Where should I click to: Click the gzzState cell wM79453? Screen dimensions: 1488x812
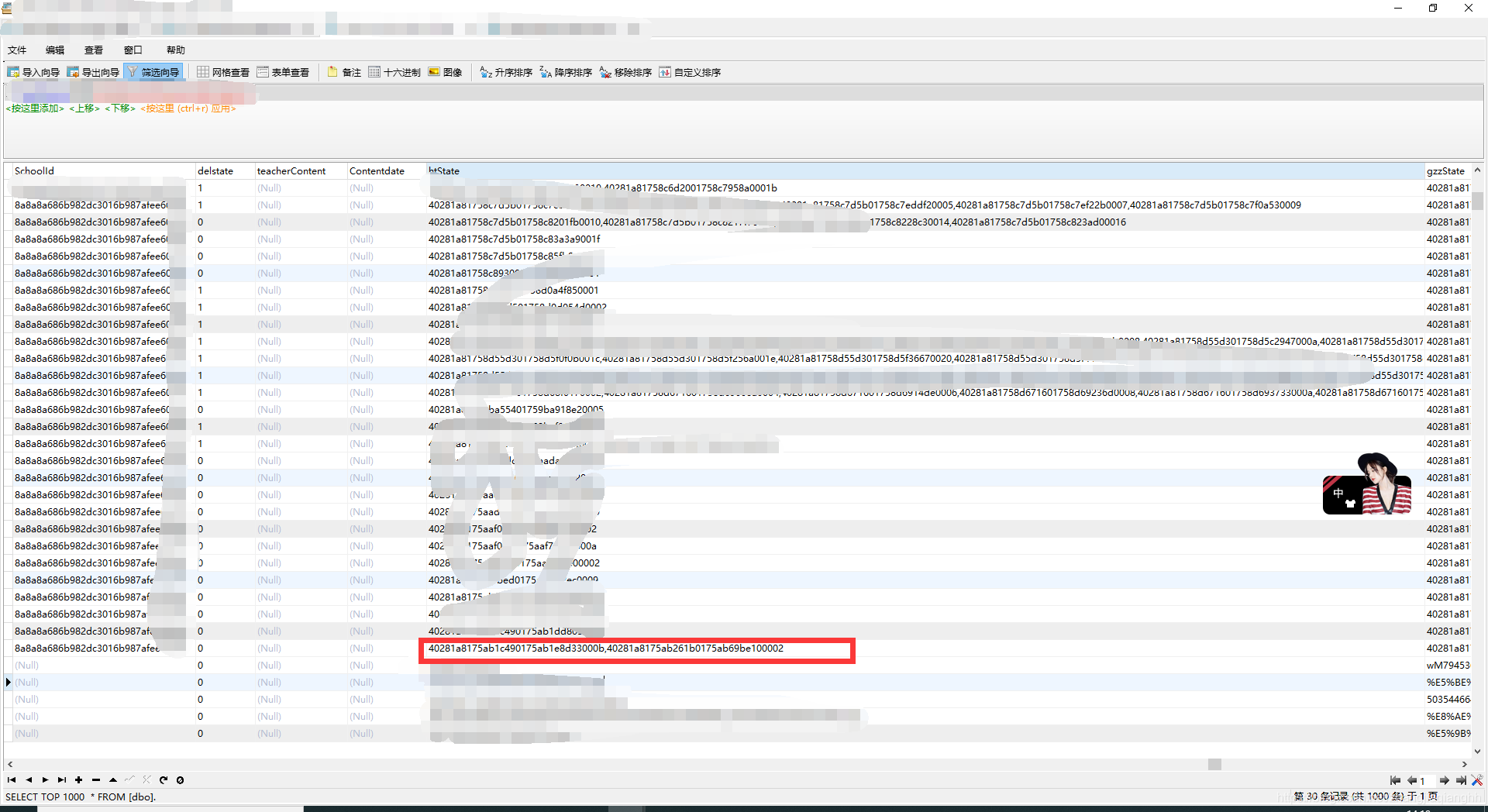[x=1448, y=666]
